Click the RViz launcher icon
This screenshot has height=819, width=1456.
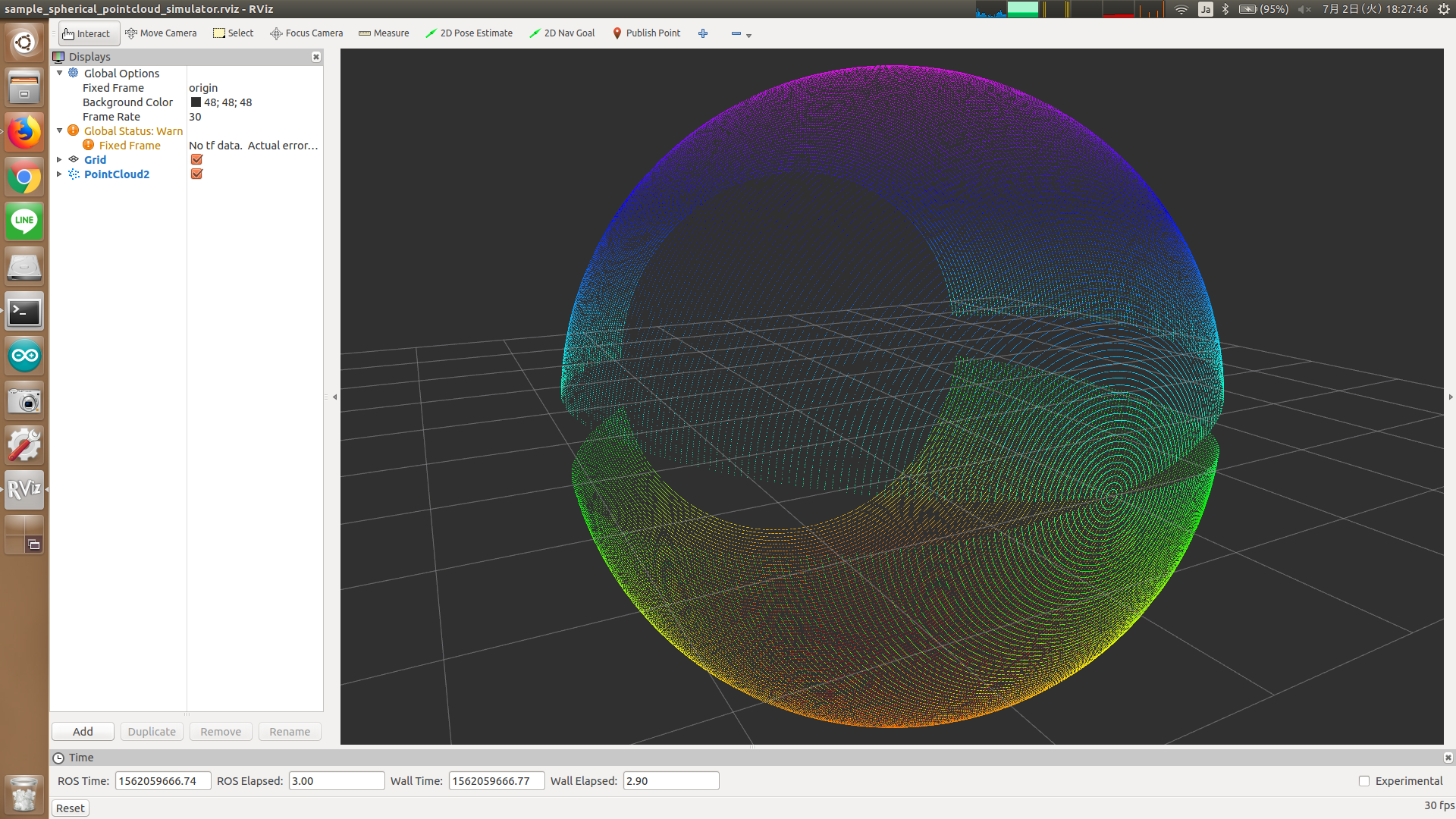(24, 489)
